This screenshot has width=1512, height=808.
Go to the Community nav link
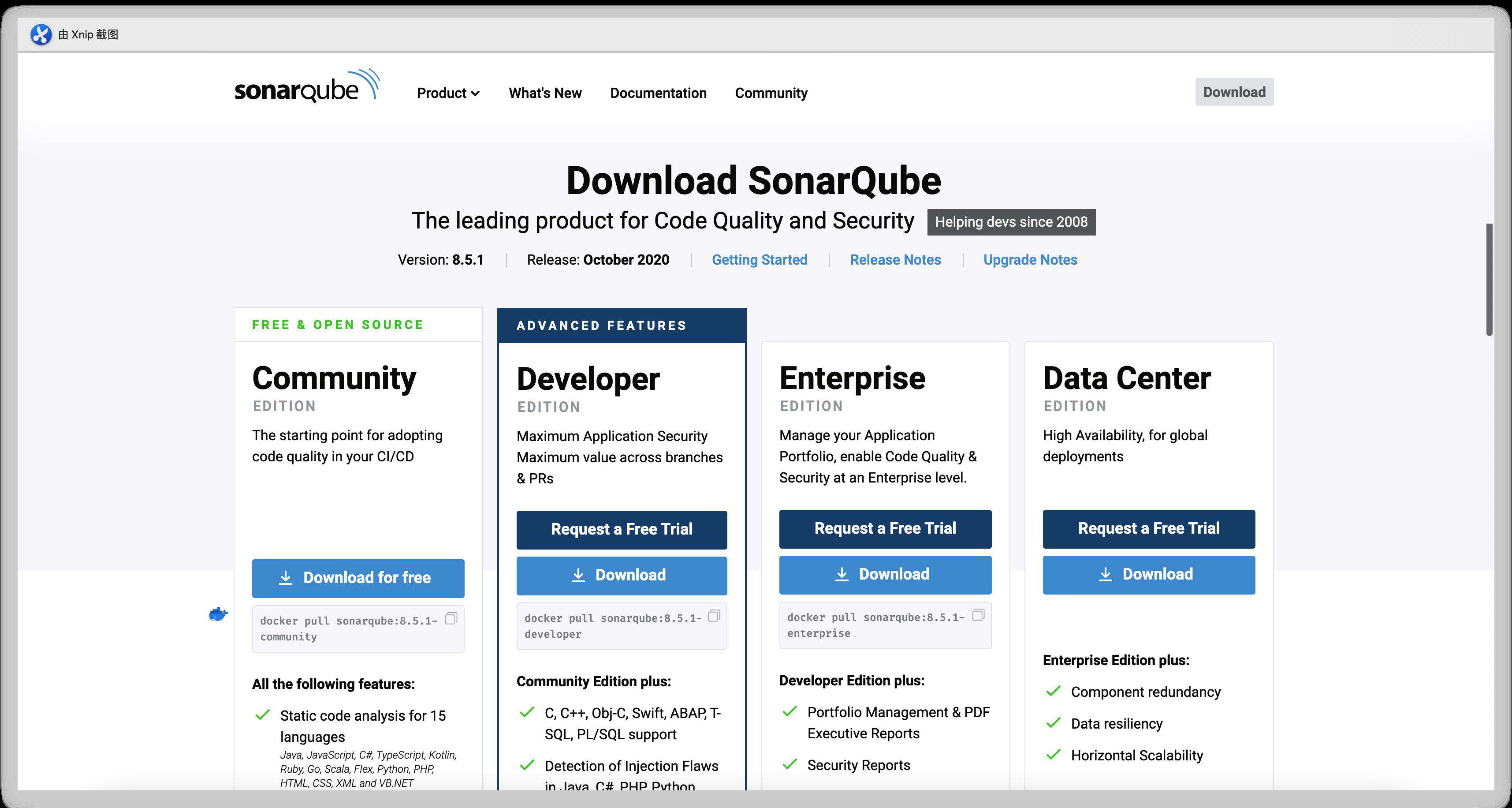click(771, 93)
